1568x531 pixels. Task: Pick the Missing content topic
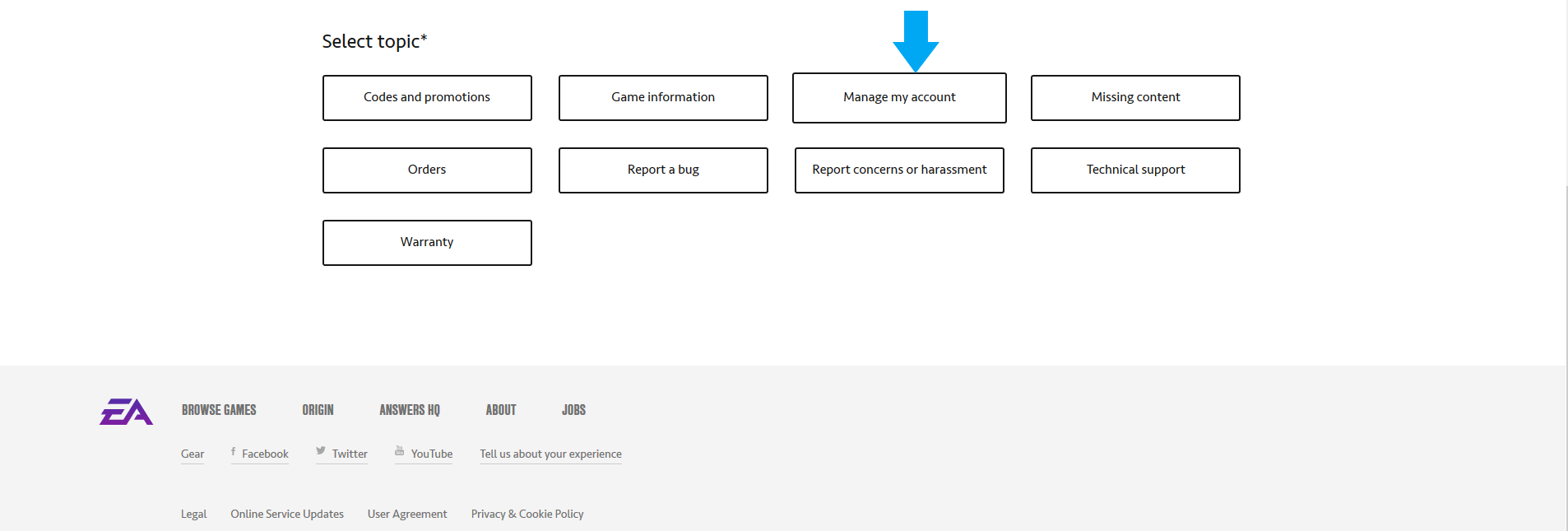1135,98
